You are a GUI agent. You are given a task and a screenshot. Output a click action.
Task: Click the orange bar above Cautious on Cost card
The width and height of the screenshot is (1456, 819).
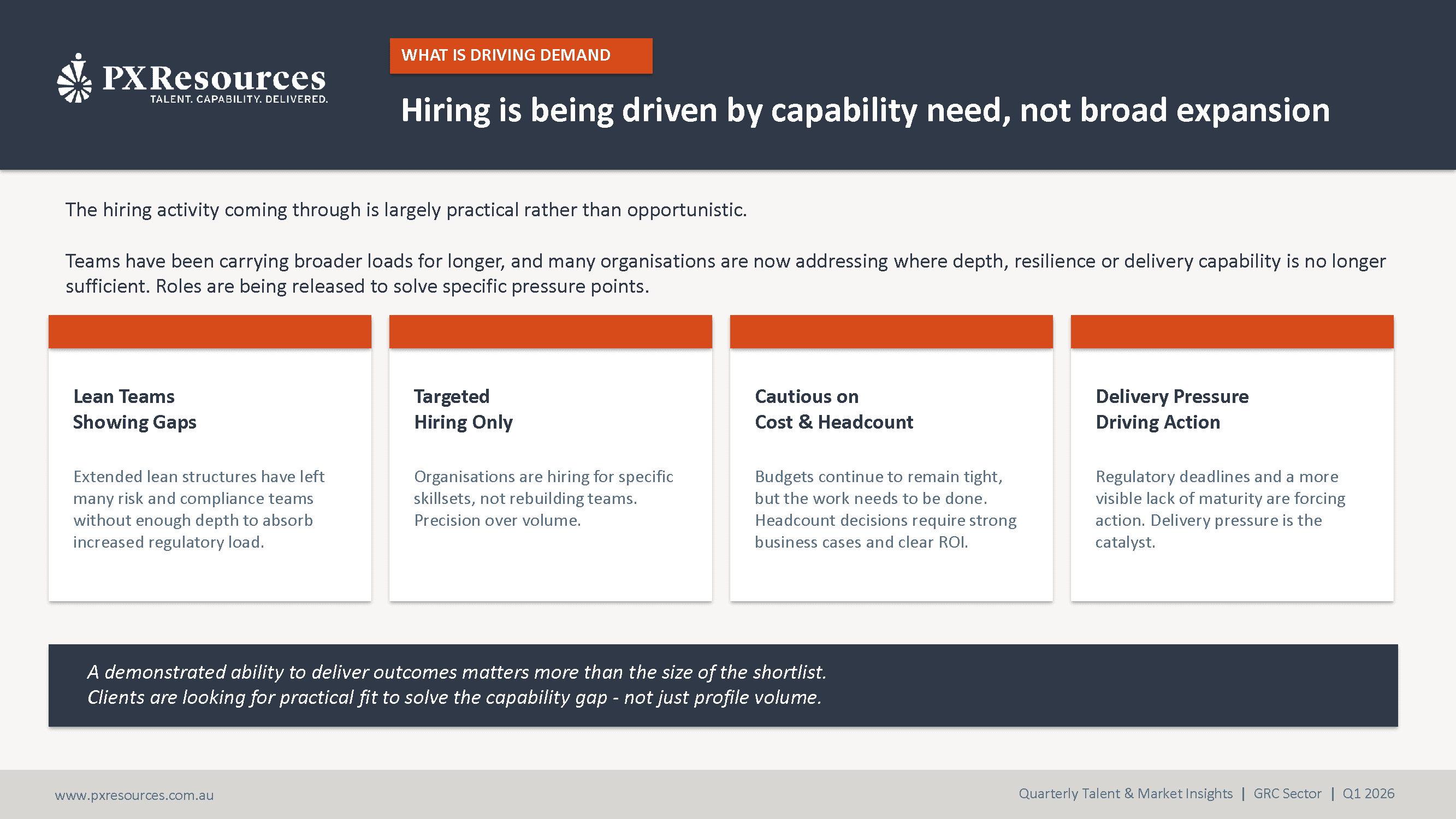(891, 331)
